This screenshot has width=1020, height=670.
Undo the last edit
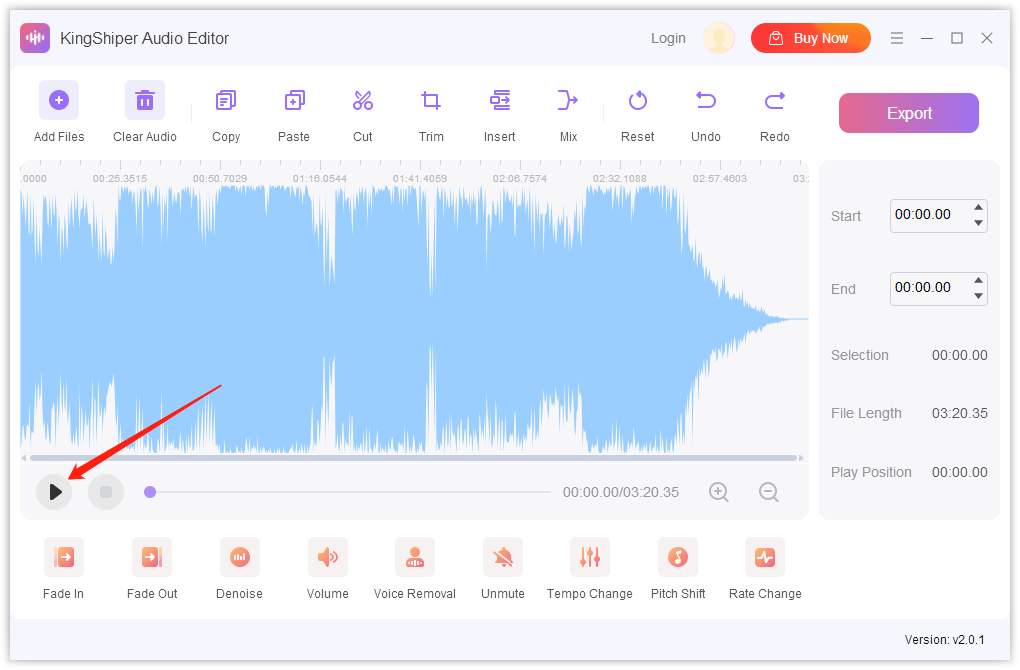click(x=706, y=100)
